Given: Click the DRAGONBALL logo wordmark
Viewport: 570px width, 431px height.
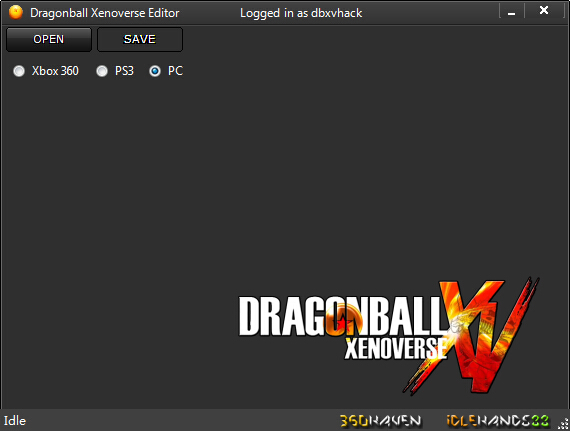Looking at the screenshot, I should tap(342, 316).
